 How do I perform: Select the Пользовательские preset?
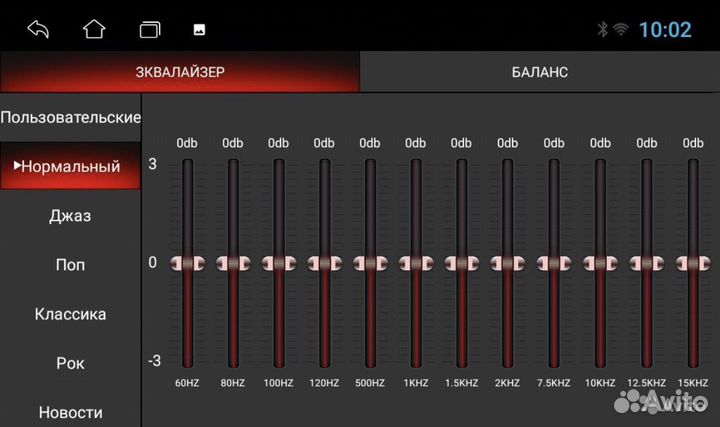[x=71, y=117]
